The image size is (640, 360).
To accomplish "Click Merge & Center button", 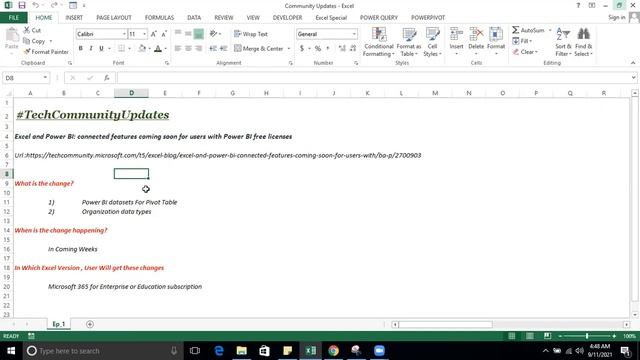I will [x=259, y=49].
